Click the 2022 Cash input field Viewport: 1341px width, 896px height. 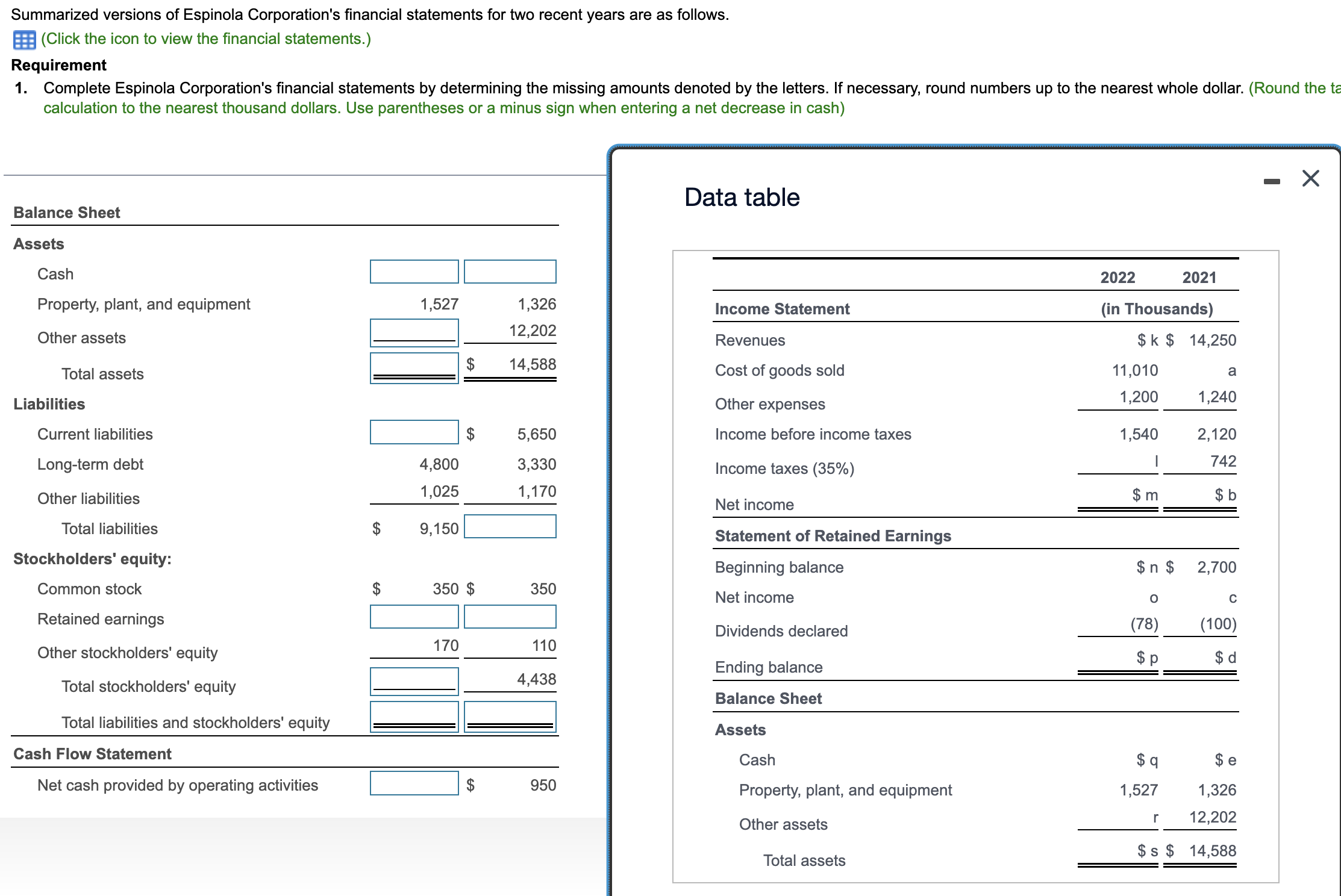pos(414,272)
